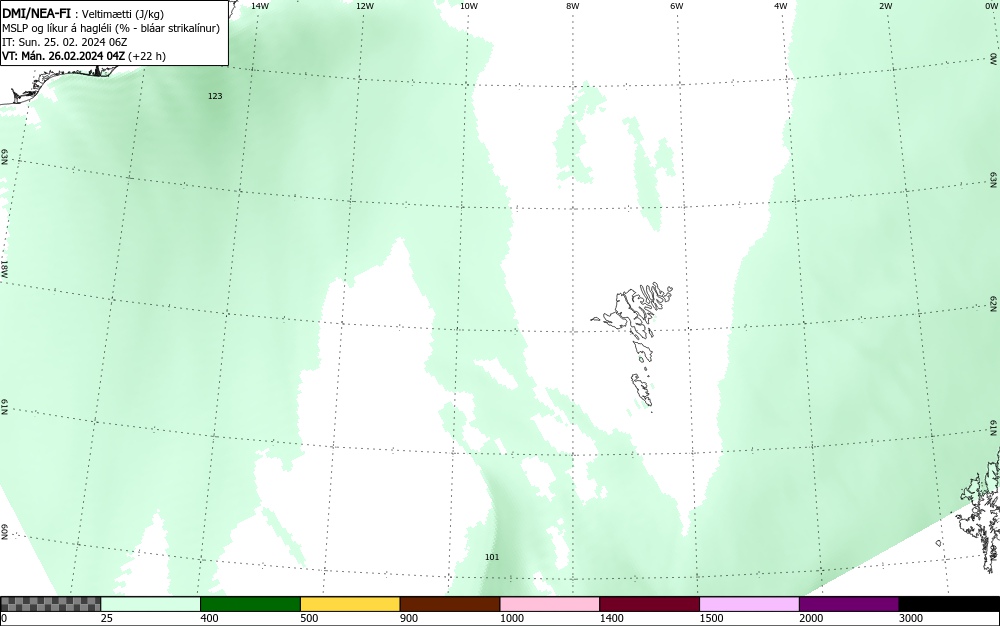Click the legend value 900
Screen dimensions: 1000x626
point(409,618)
